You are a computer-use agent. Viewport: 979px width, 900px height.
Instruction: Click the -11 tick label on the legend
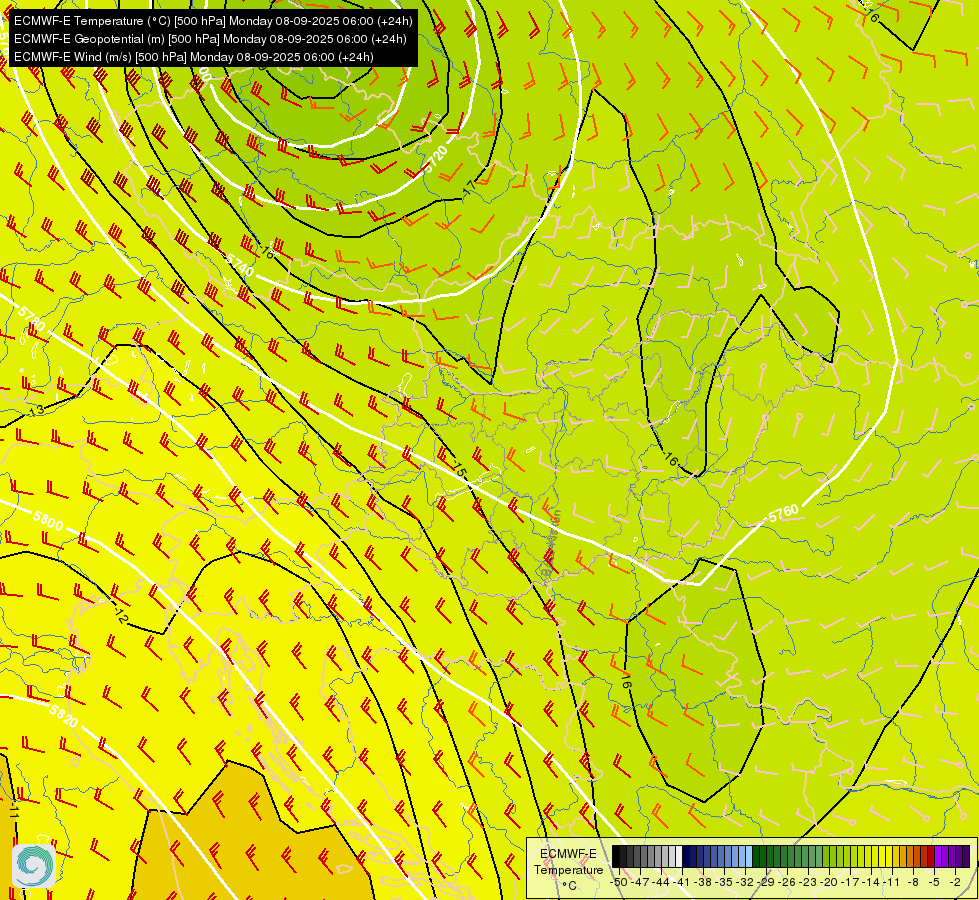(x=892, y=883)
